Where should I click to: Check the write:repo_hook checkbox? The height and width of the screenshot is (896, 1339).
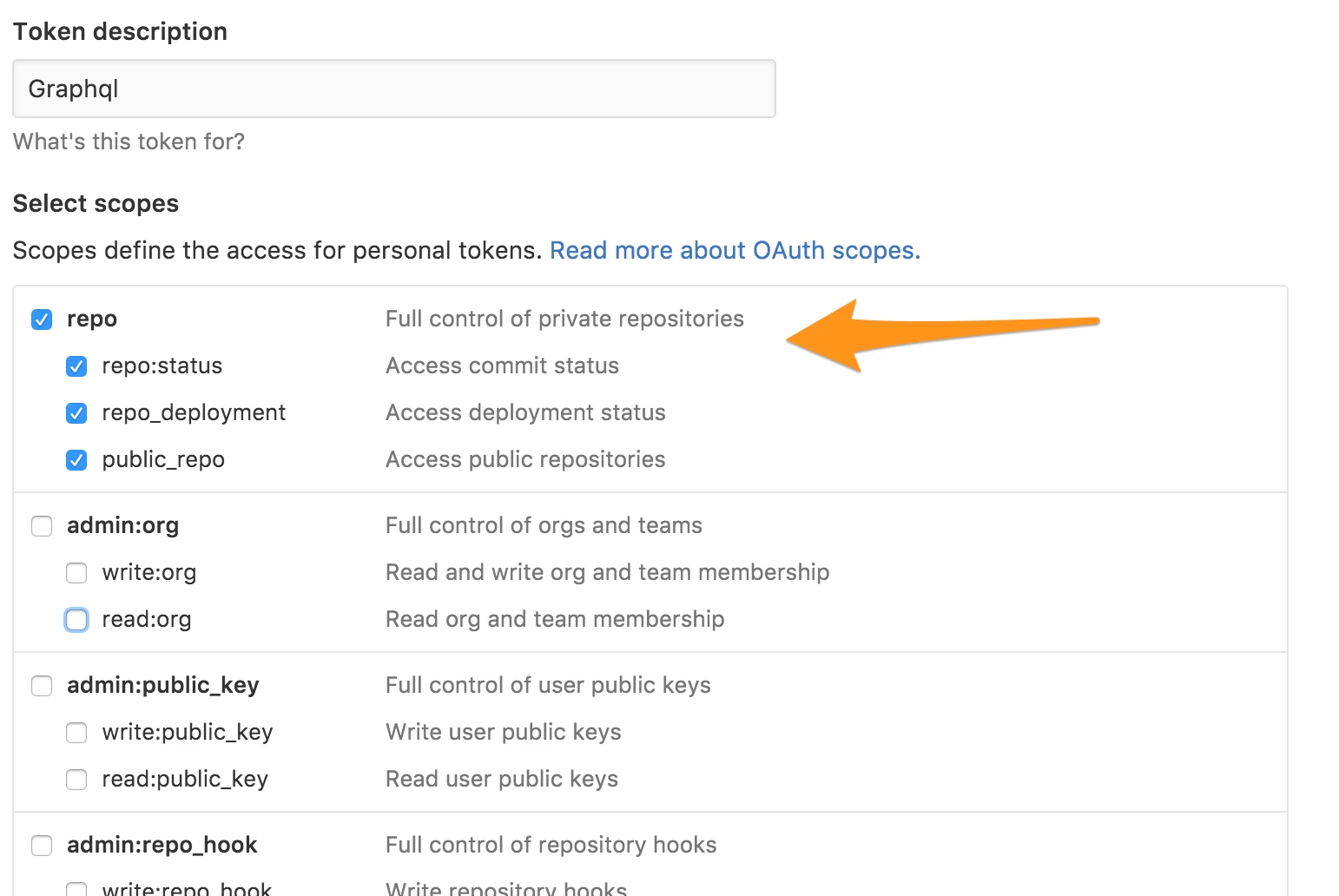point(76,889)
